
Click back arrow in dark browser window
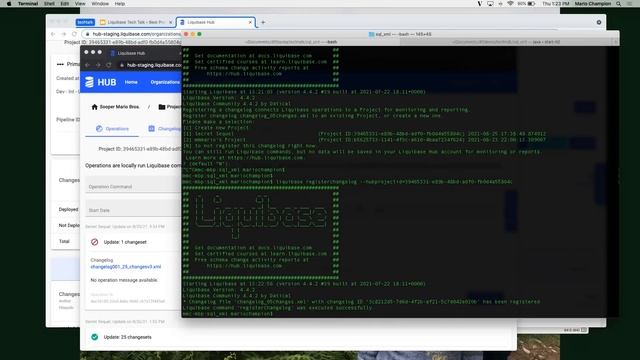[88, 65]
